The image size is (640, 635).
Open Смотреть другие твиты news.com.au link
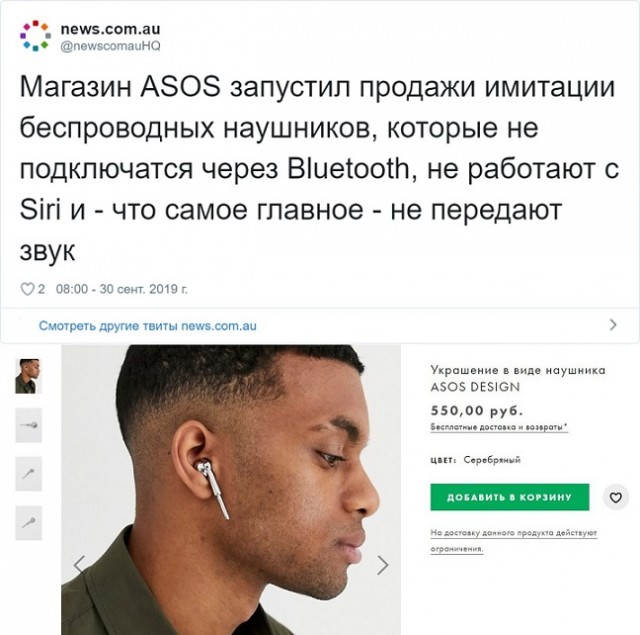(x=148, y=326)
